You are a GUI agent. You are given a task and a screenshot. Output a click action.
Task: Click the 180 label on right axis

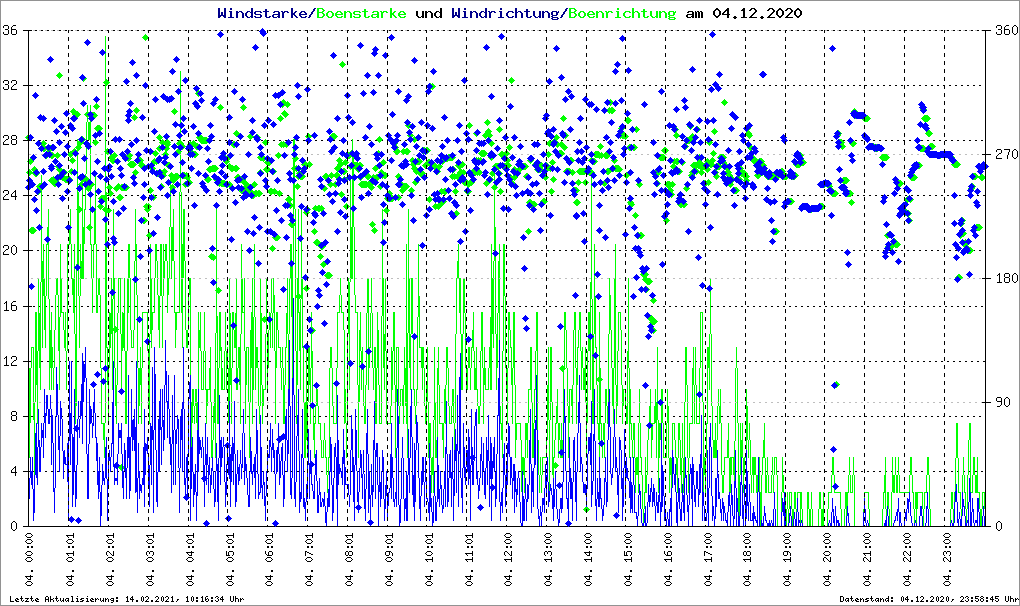pyautogui.click(x=1002, y=278)
